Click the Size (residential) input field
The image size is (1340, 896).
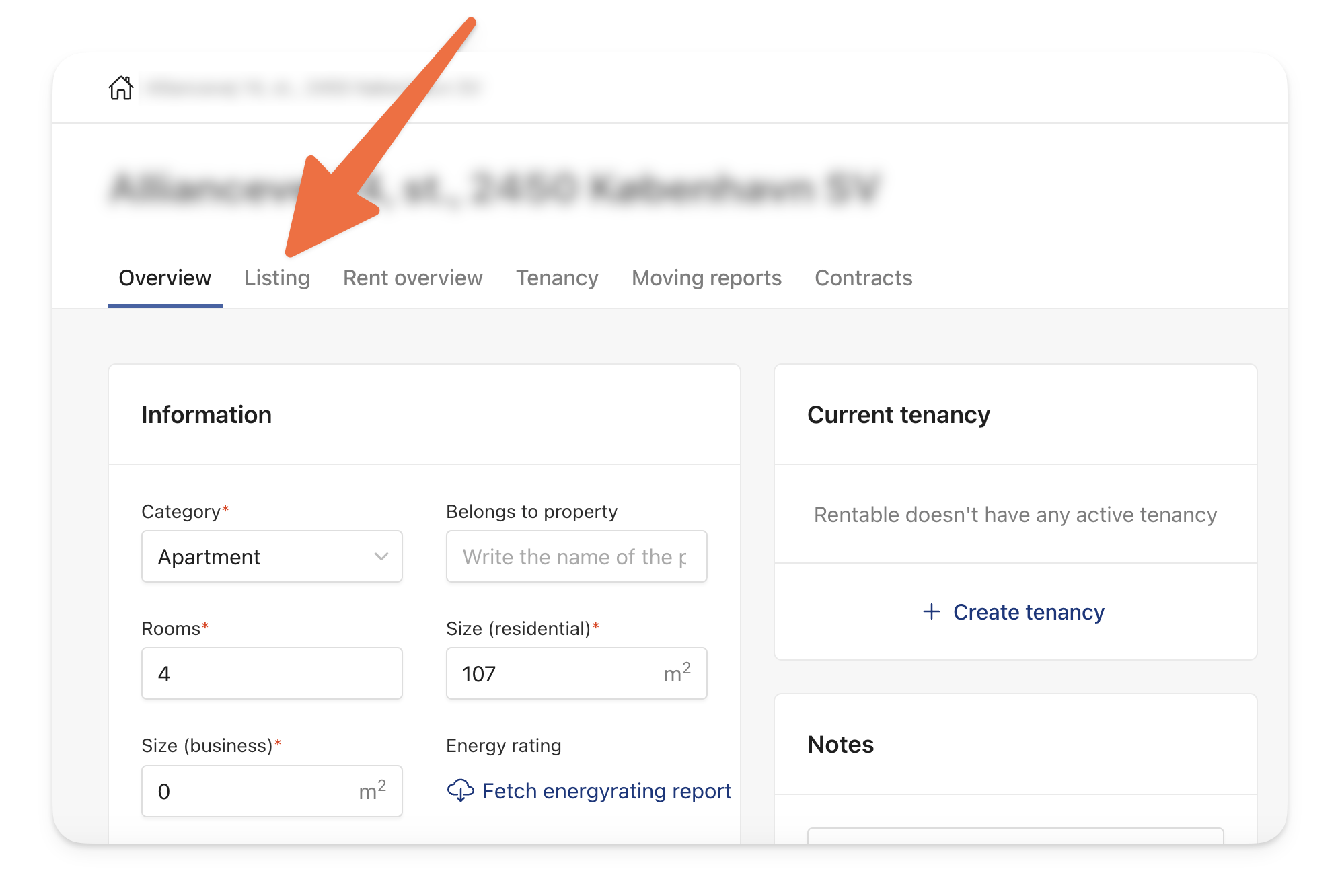coord(576,673)
